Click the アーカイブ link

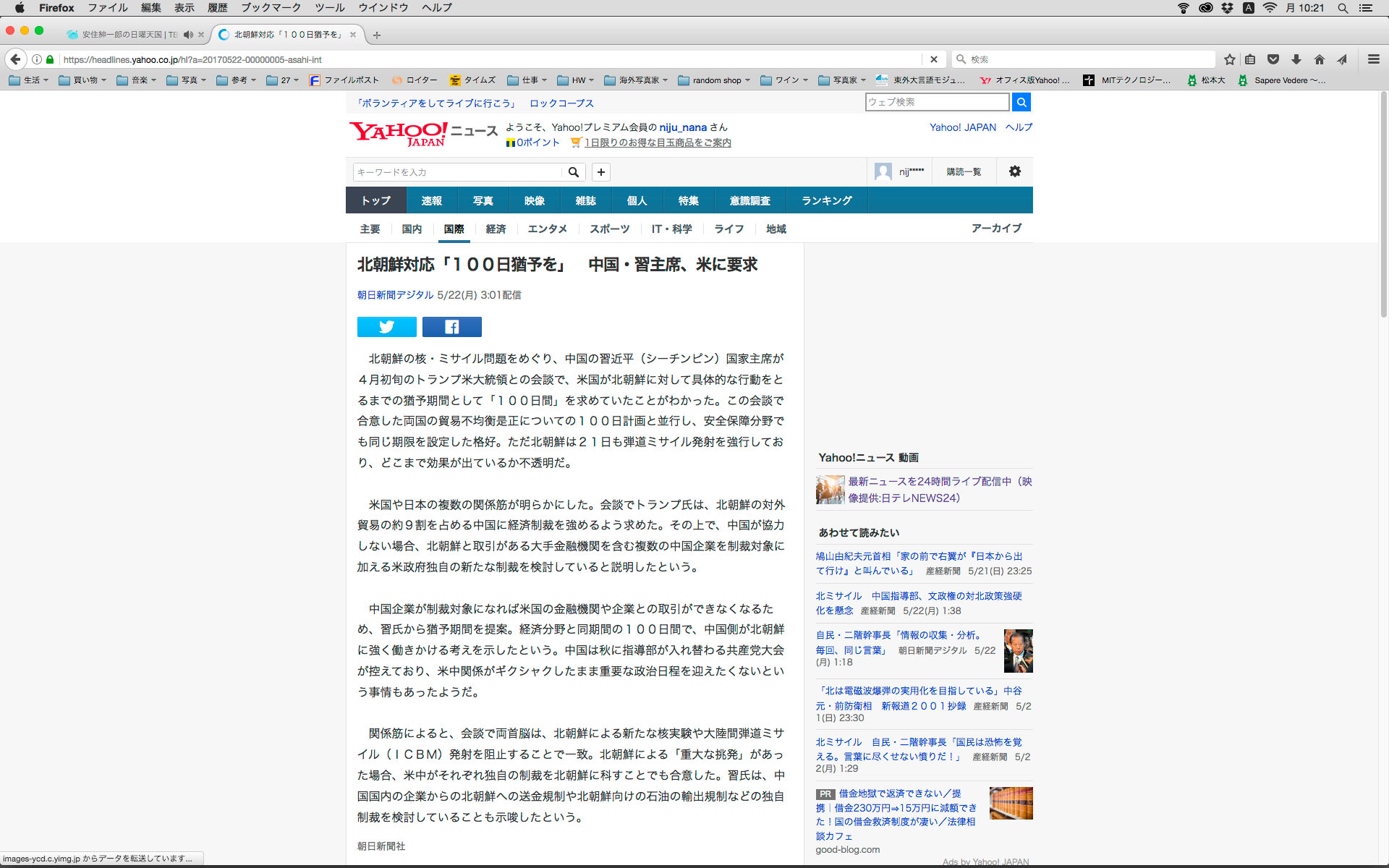pos(996,228)
